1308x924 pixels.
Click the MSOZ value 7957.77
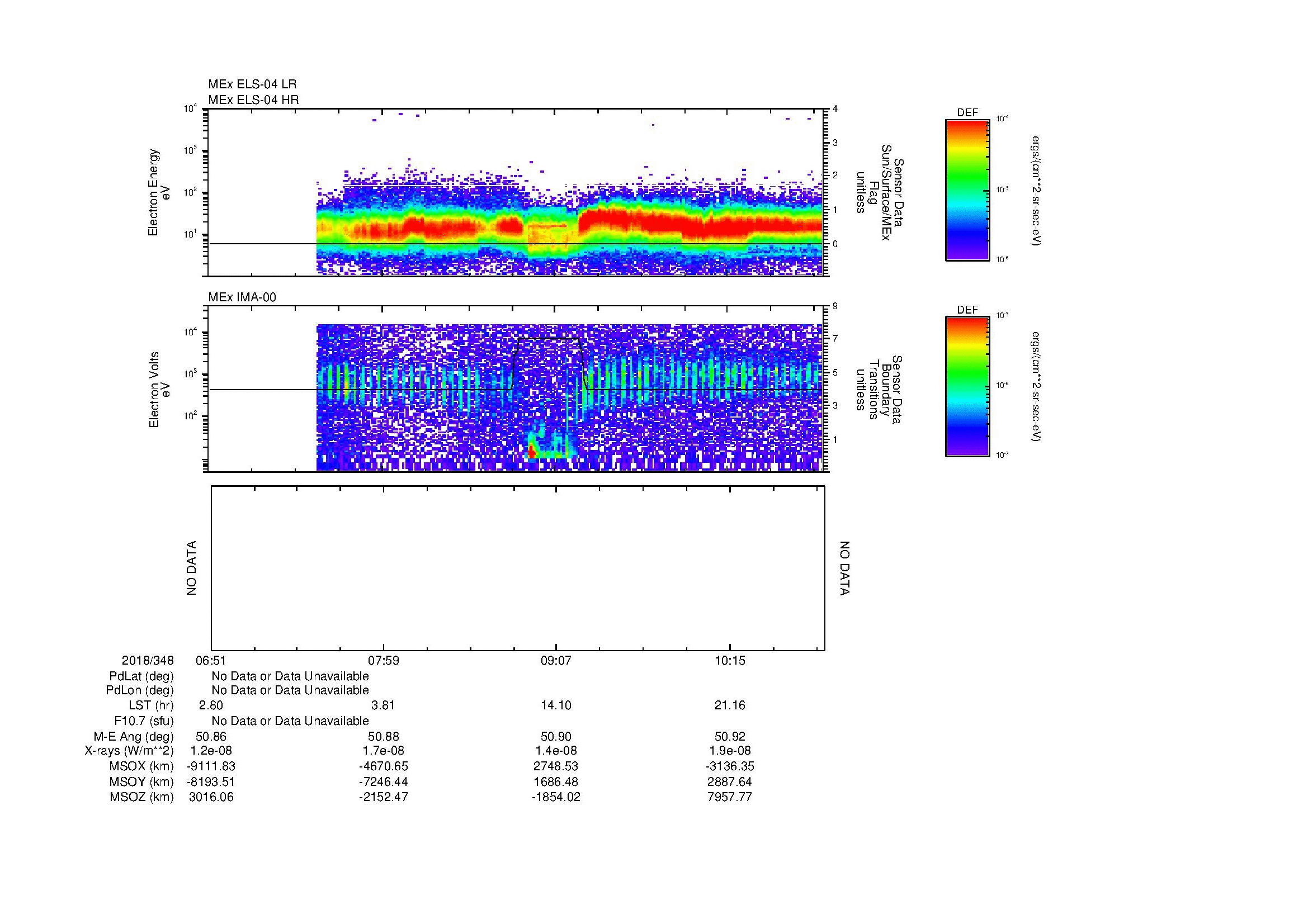pyautogui.click(x=730, y=797)
